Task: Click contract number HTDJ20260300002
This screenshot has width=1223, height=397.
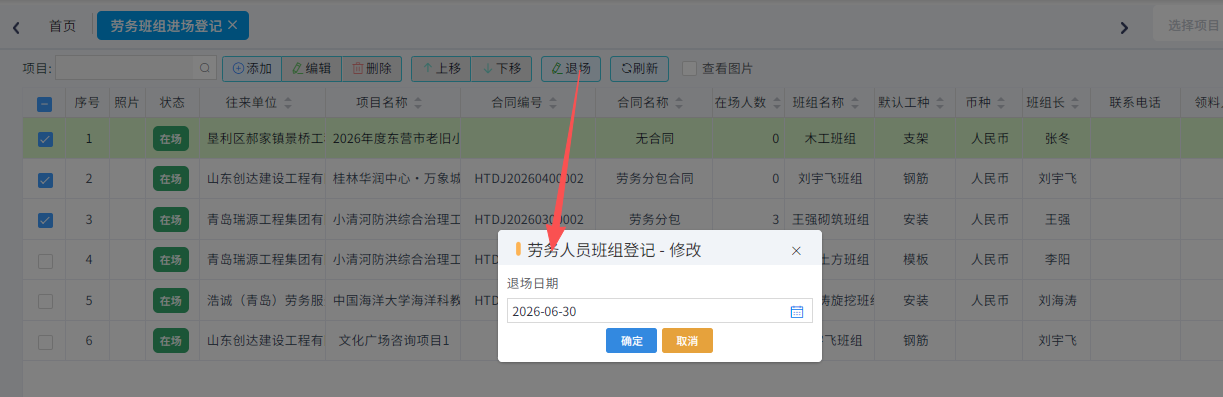Action: (x=529, y=219)
